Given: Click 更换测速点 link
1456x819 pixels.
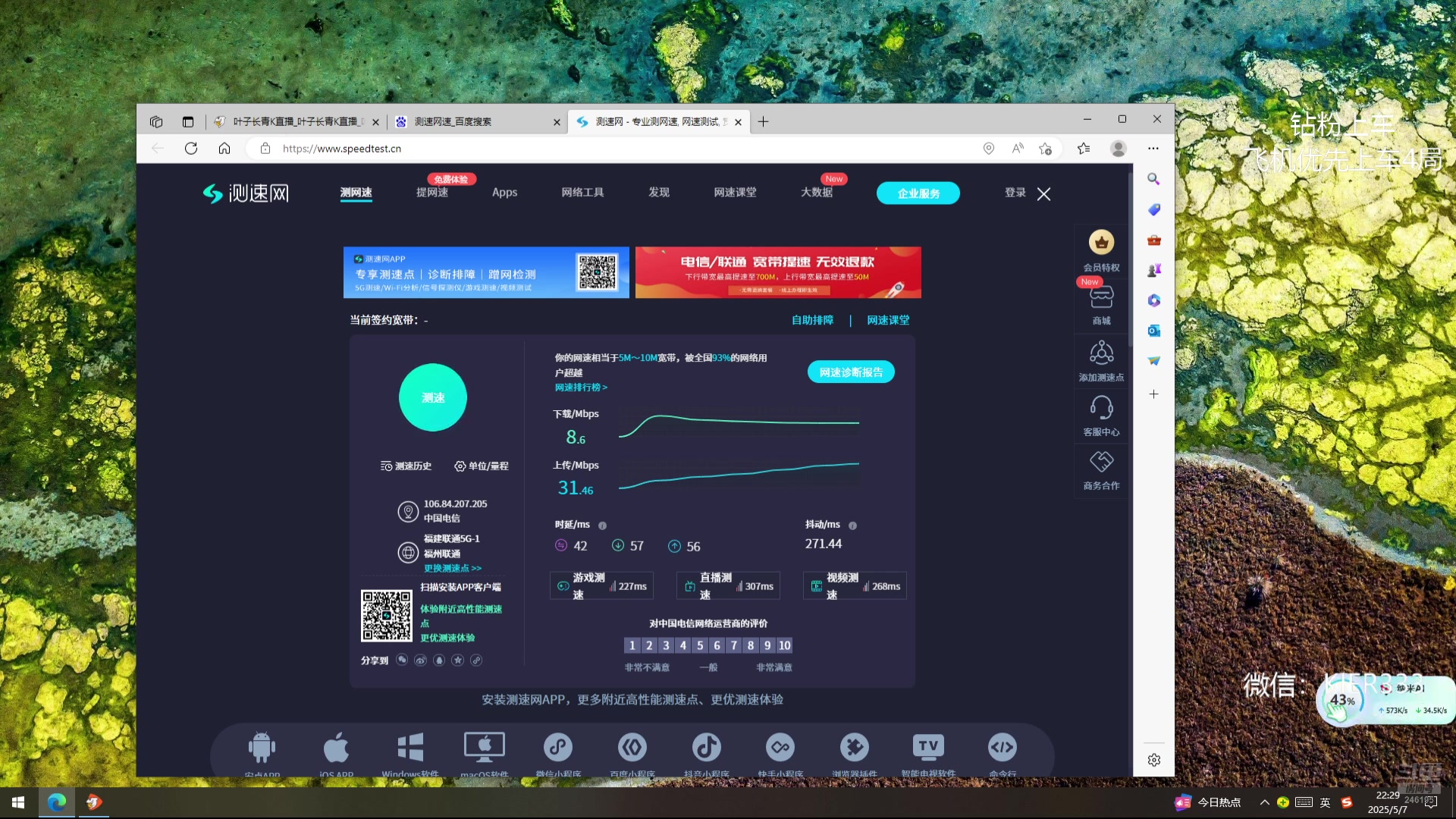Looking at the screenshot, I should point(452,568).
